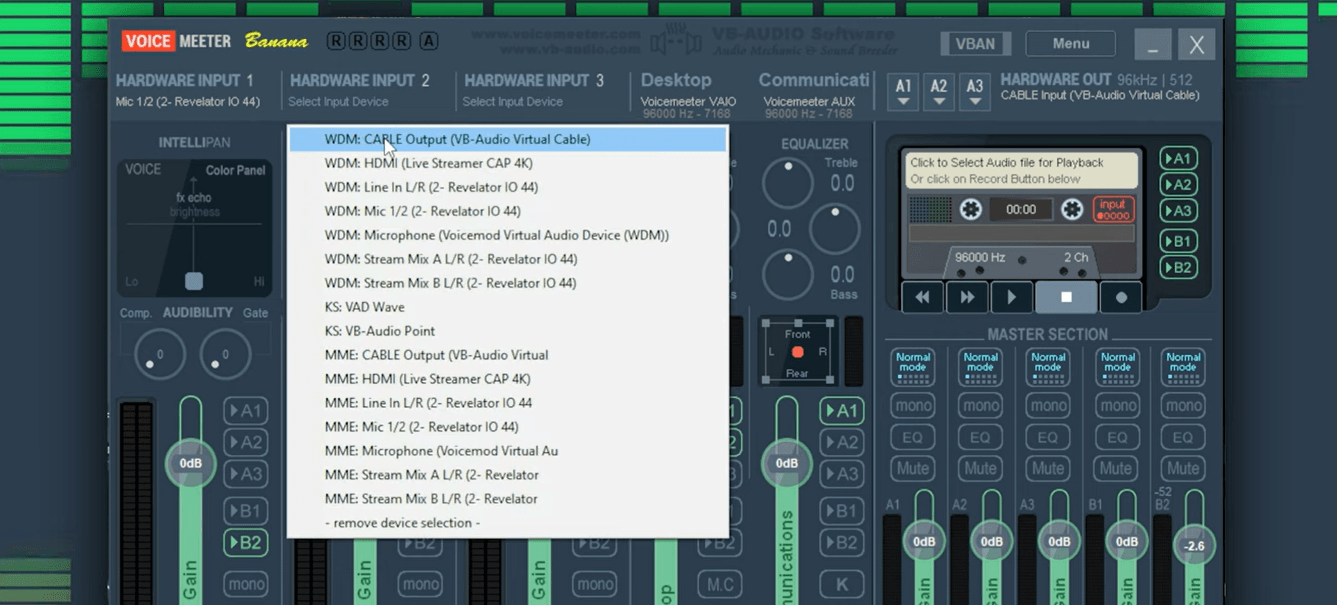The image size is (1337, 605).
Task: Send Hardware Input 1 to B1 bus
Action: (x=245, y=511)
